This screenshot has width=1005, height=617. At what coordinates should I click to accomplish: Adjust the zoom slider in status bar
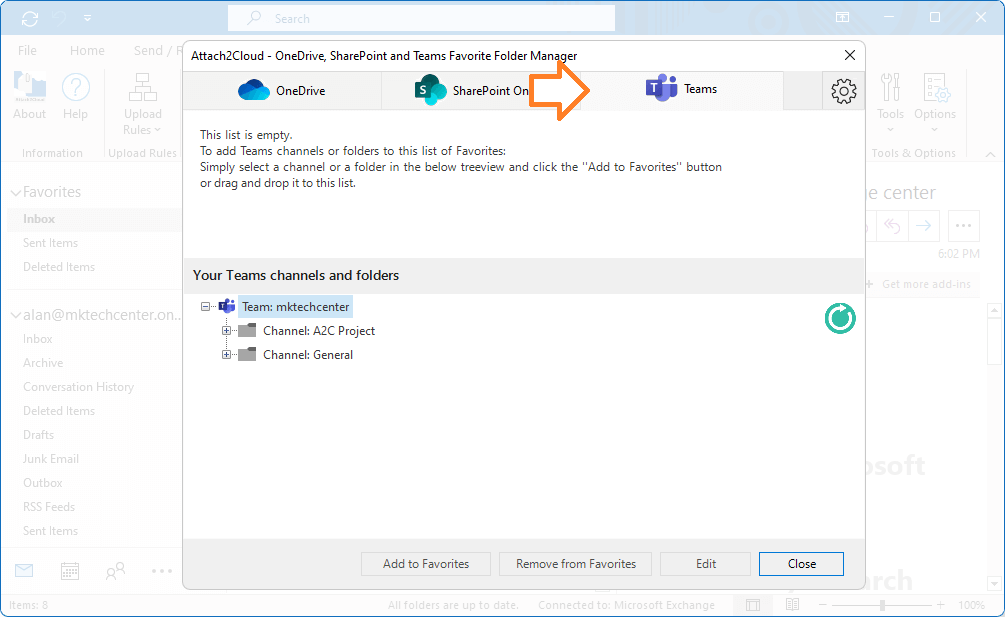(884, 604)
